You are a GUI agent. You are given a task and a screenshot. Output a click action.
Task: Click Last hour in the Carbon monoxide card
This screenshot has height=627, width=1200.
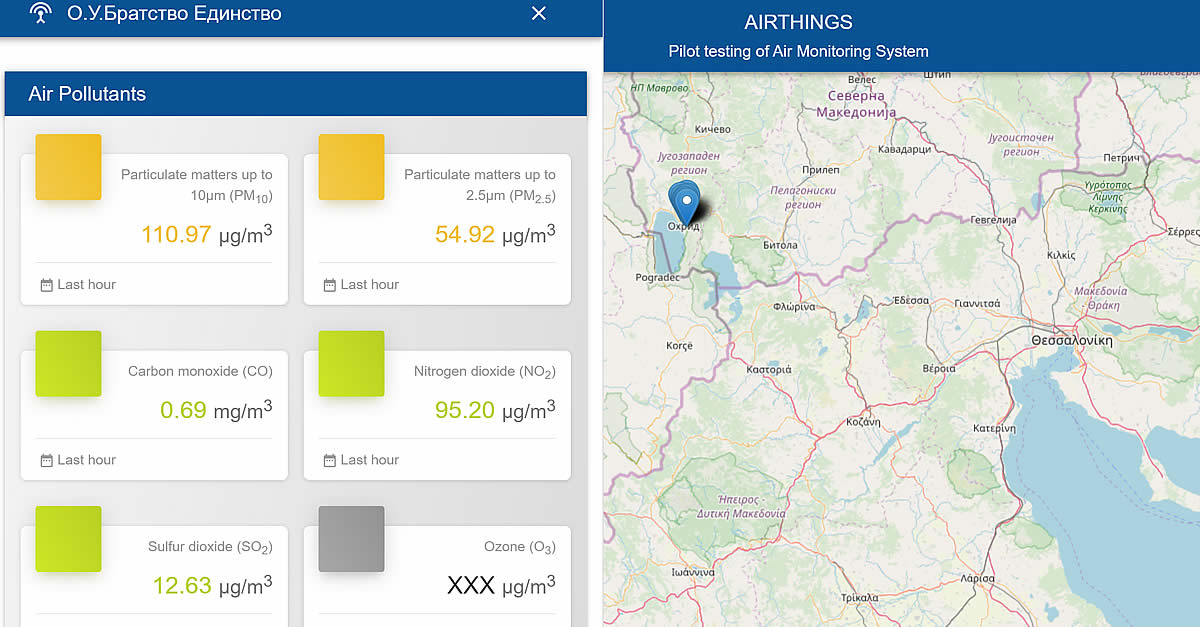pyautogui.click(x=87, y=460)
